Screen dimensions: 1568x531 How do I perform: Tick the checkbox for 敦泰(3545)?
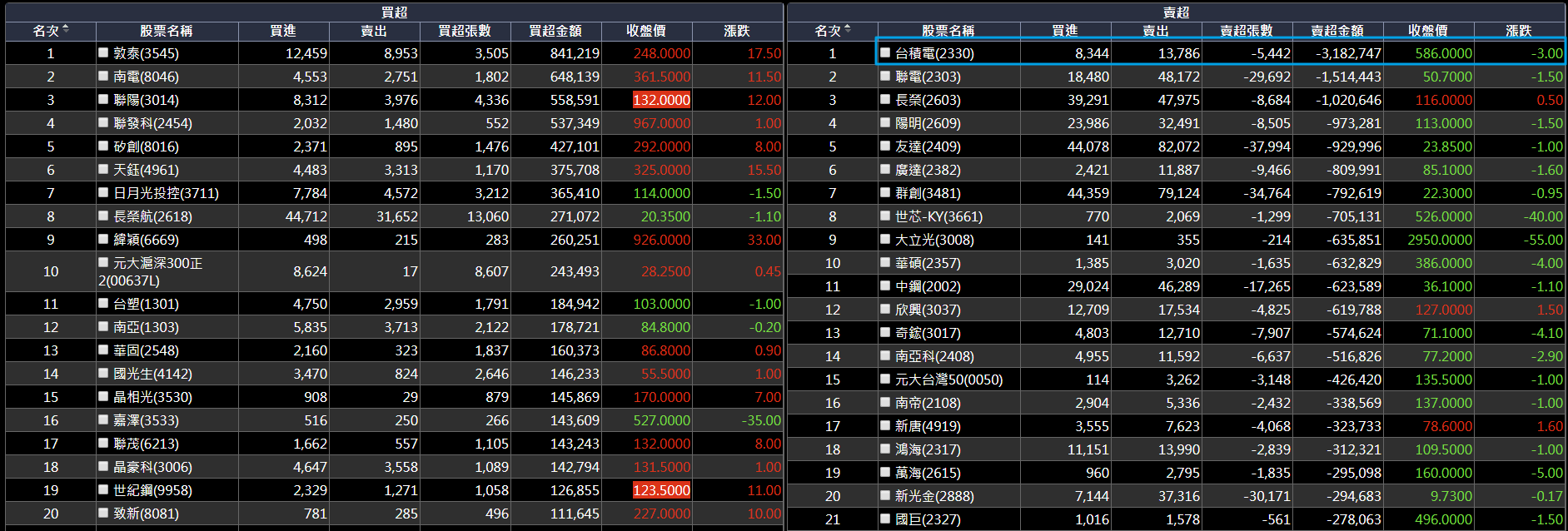point(103,52)
